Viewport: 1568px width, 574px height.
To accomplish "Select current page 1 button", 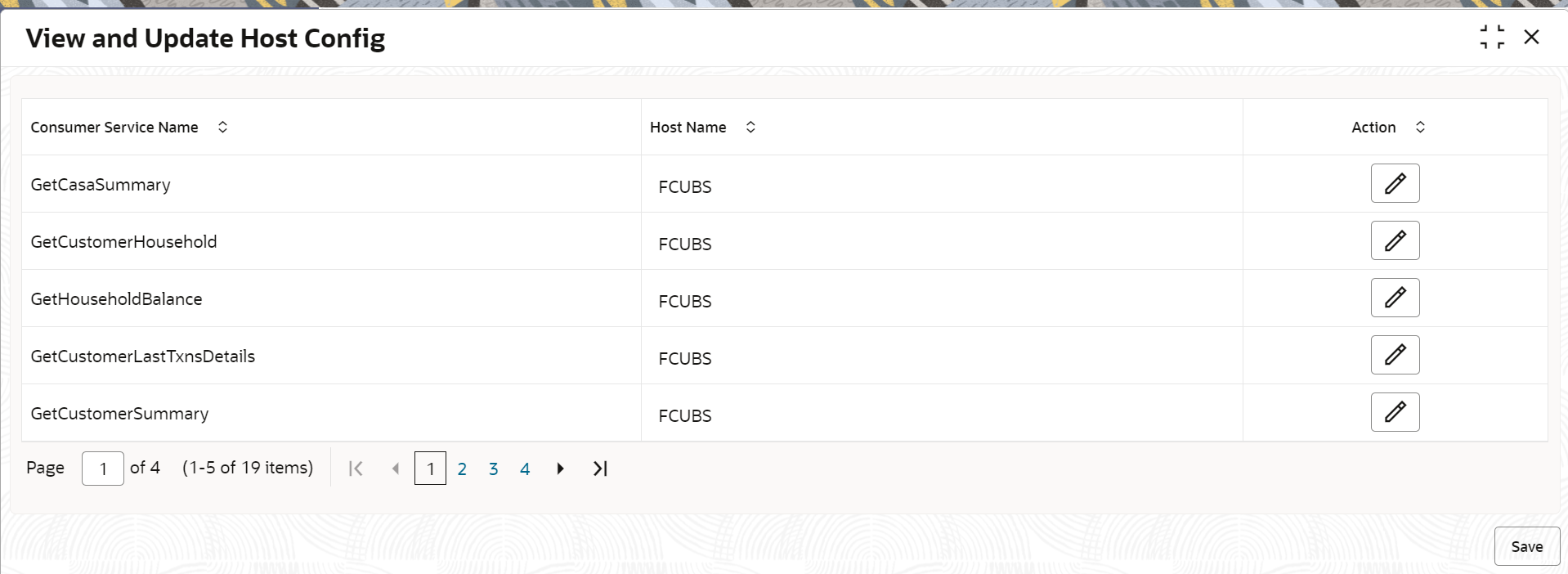I will pyautogui.click(x=430, y=469).
